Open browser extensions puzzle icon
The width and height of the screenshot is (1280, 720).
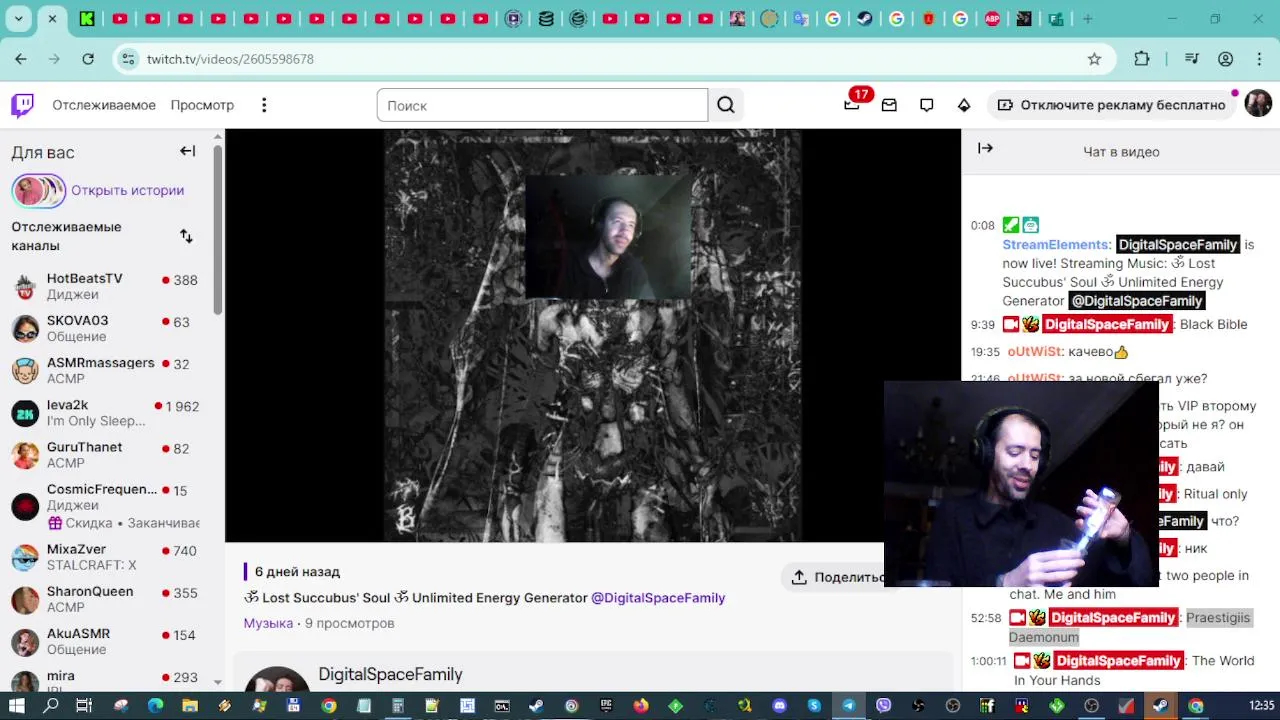point(1142,59)
